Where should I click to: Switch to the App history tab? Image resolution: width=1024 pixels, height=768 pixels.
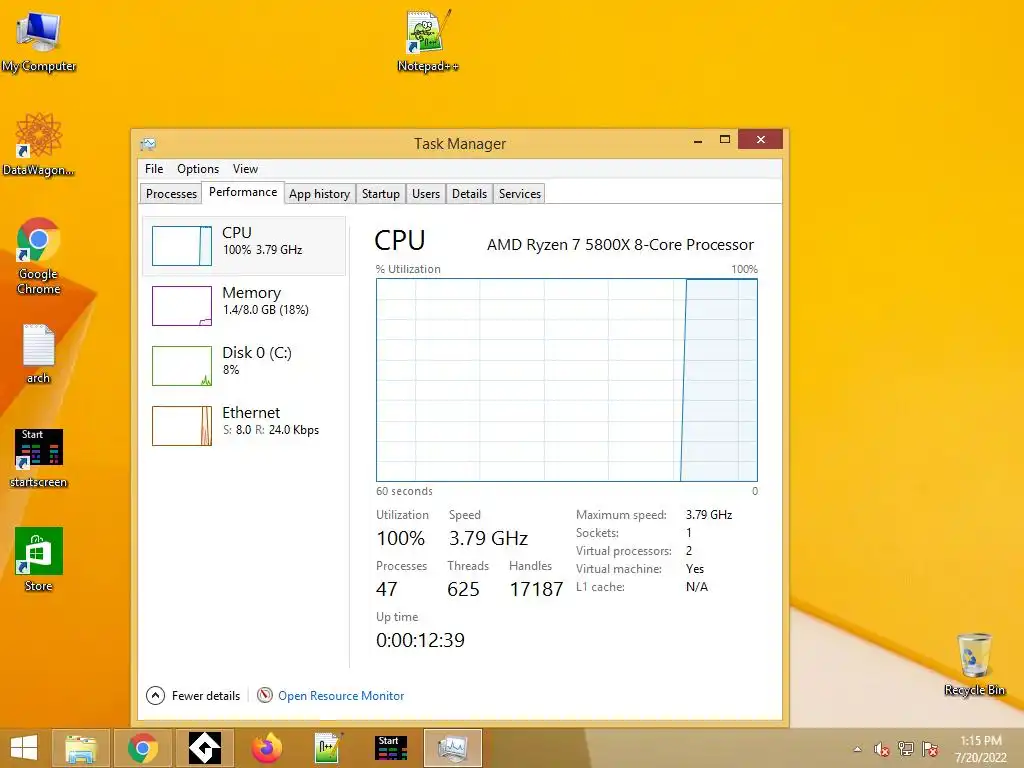click(319, 194)
